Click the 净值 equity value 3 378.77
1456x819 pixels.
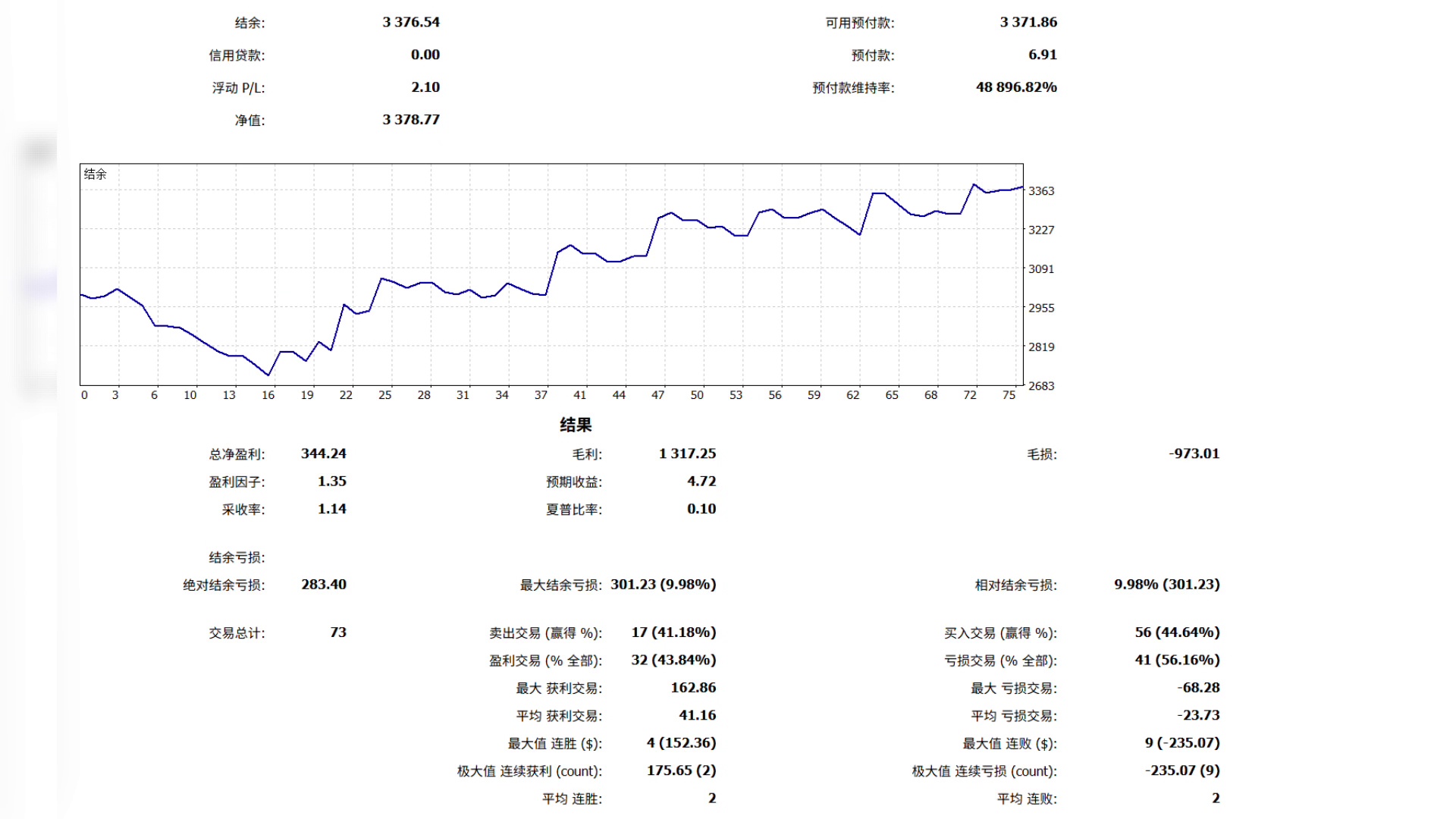[x=411, y=119]
